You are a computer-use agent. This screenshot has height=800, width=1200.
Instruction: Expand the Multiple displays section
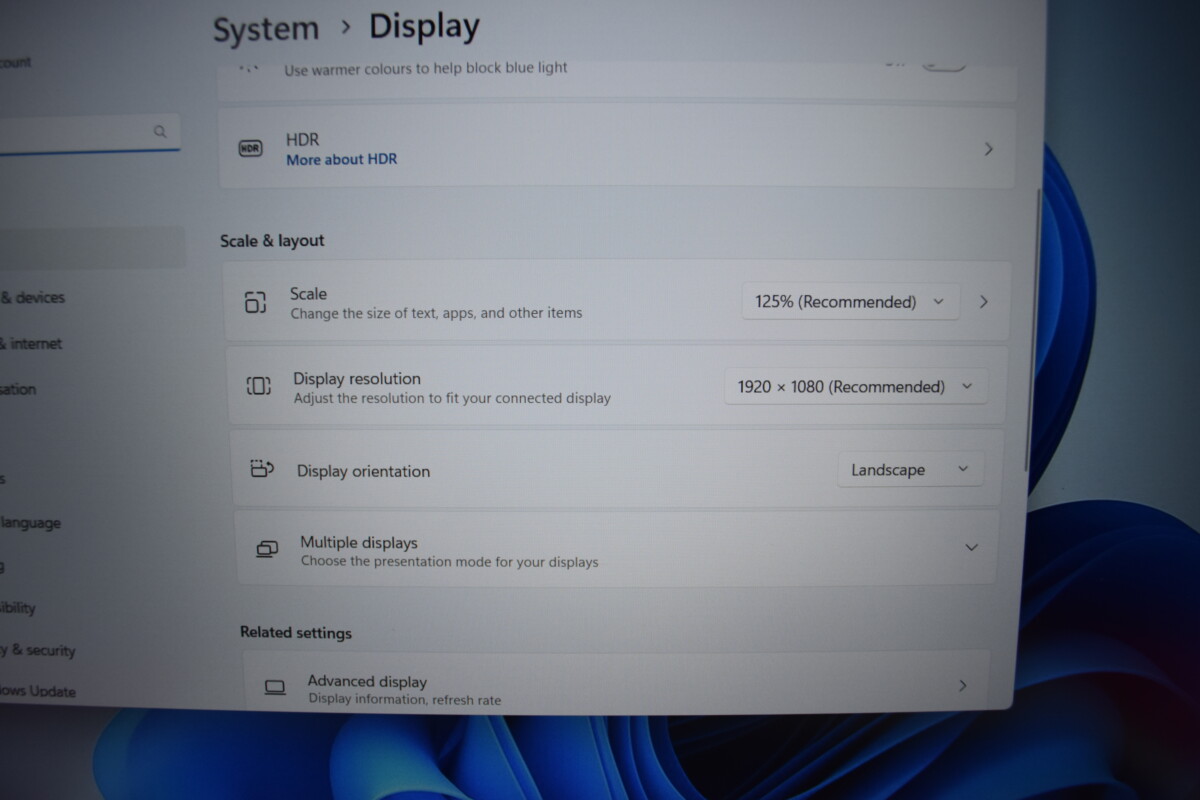click(x=970, y=547)
